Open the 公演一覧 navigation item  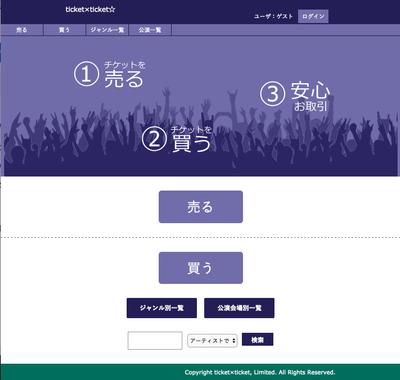pyautogui.click(x=150, y=30)
